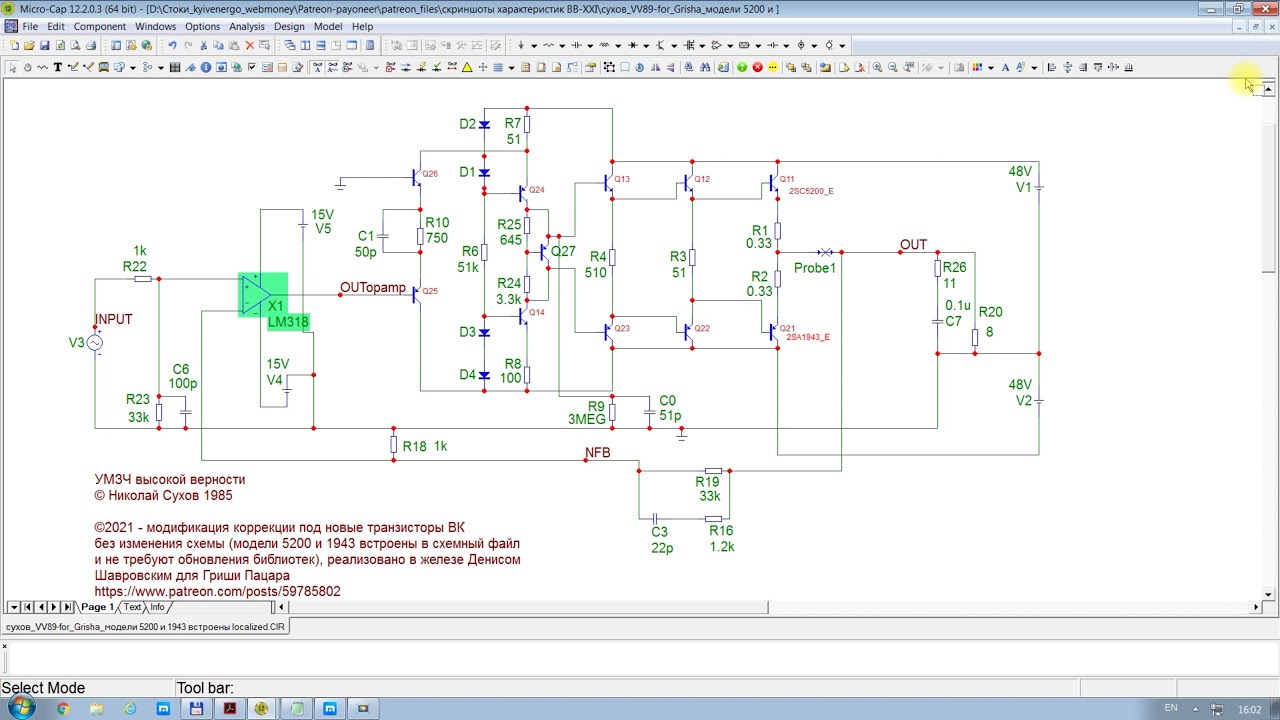The image size is (1280, 720).
Task: Open the Analysis menu
Action: pos(247,27)
